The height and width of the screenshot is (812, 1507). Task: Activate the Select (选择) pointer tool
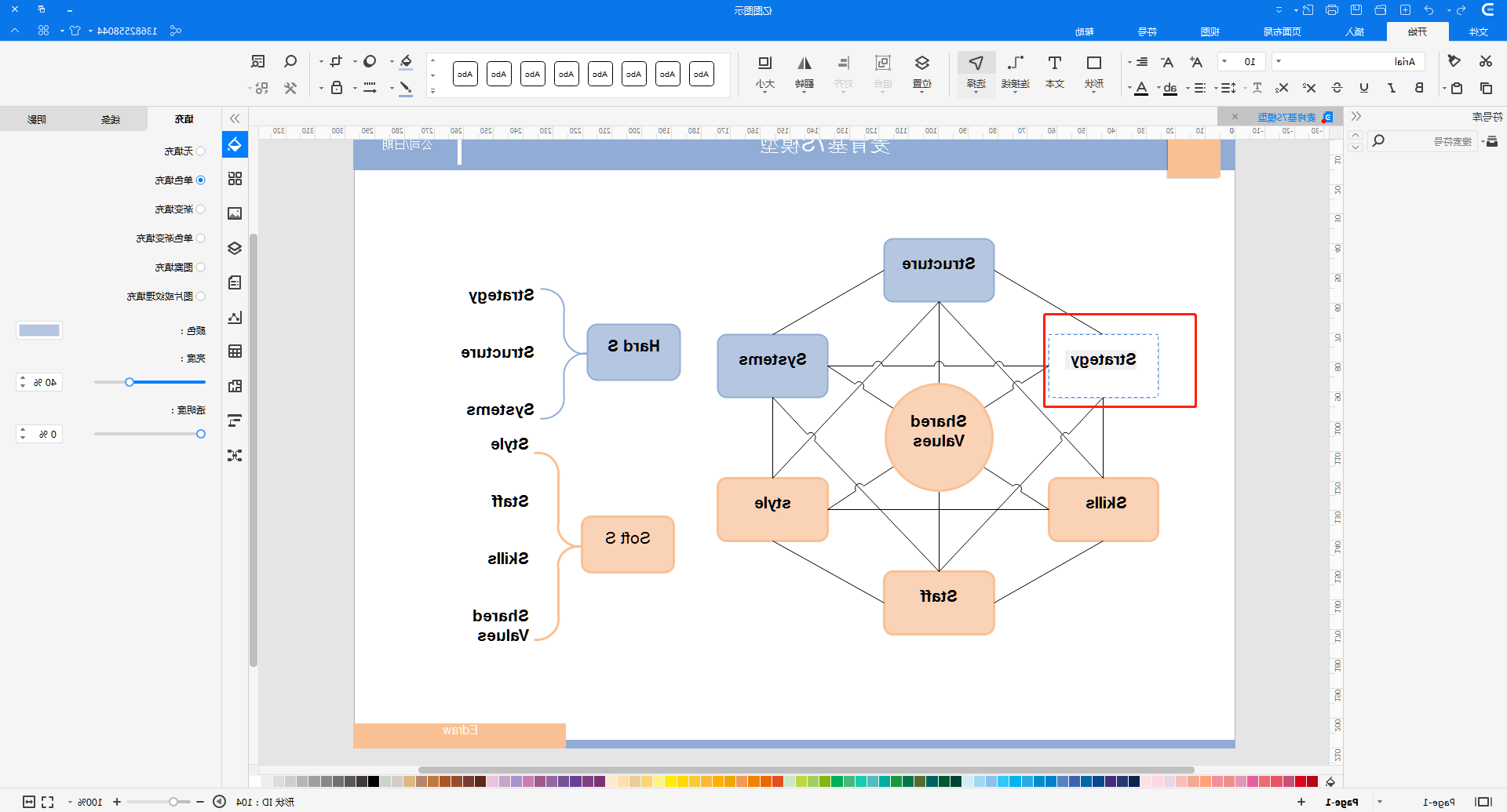976,72
